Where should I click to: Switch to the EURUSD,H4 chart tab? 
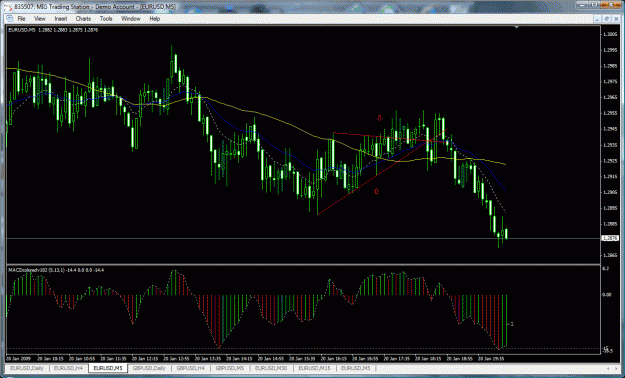click(x=68, y=368)
